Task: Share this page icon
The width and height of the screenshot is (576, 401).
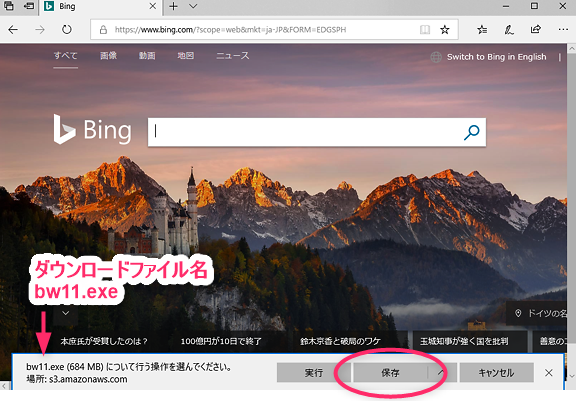Action: click(536, 29)
